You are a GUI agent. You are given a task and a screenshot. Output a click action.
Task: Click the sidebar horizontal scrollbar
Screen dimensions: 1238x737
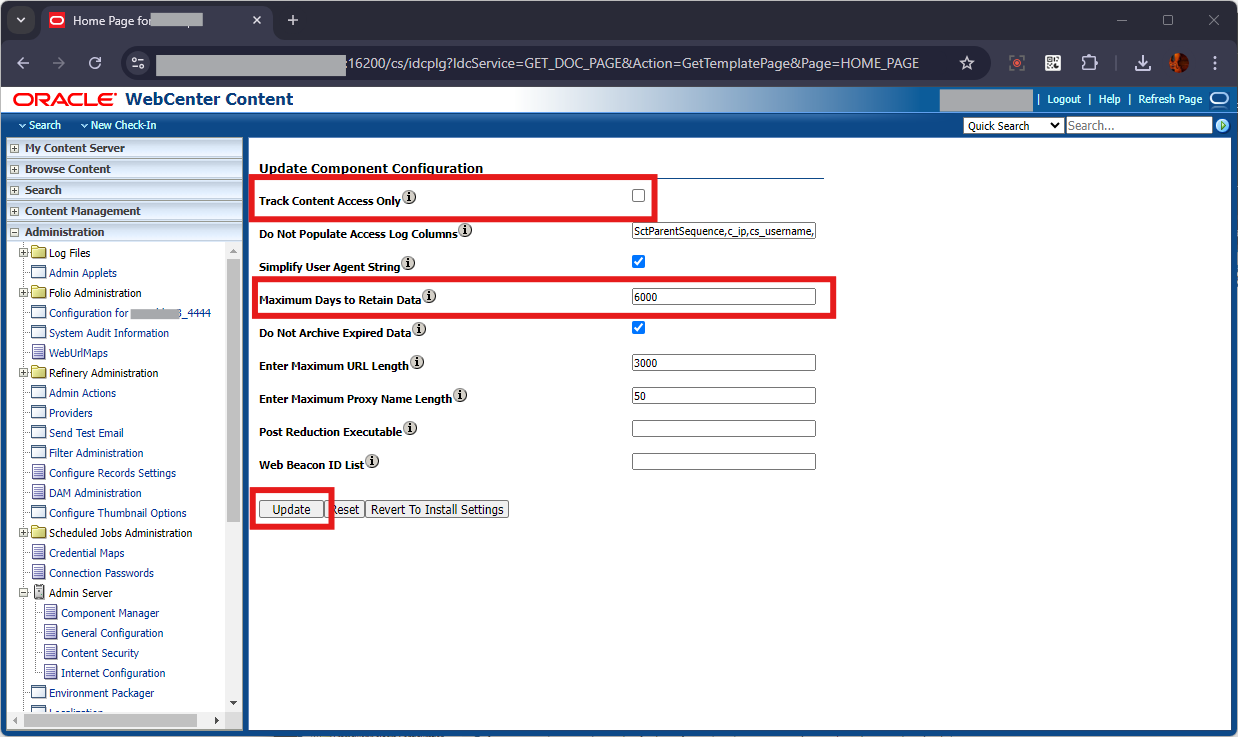(110, 720)
